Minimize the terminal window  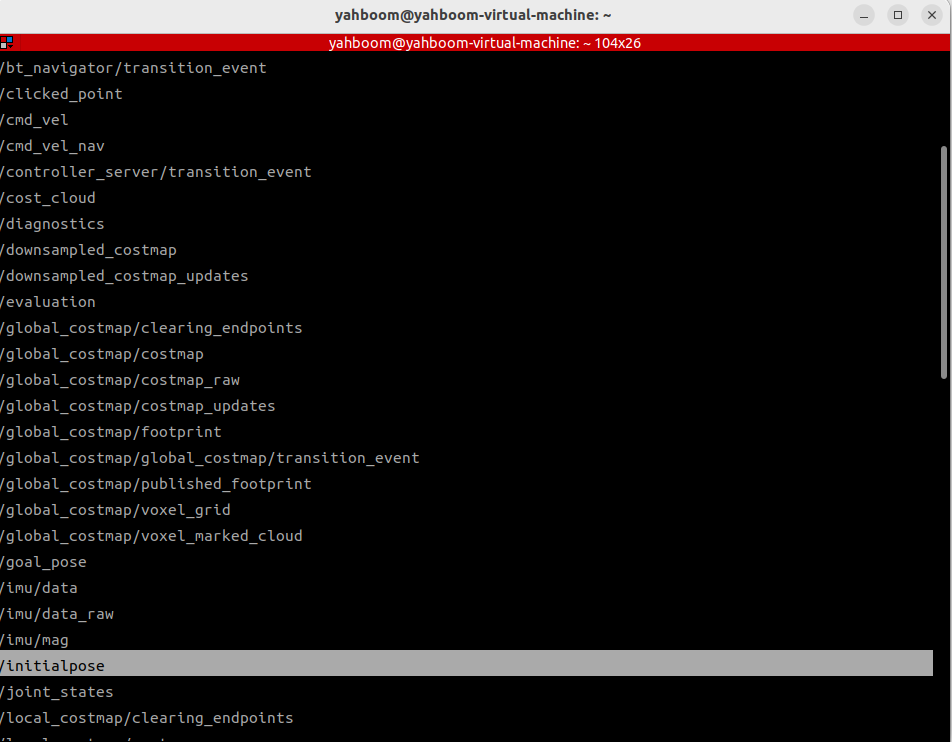(864, 15)
